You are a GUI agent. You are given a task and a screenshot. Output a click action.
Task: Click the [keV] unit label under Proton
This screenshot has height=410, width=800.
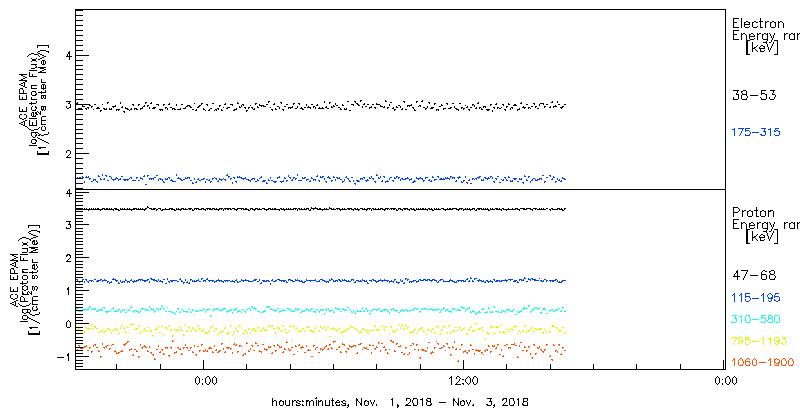tap(761, 237)
